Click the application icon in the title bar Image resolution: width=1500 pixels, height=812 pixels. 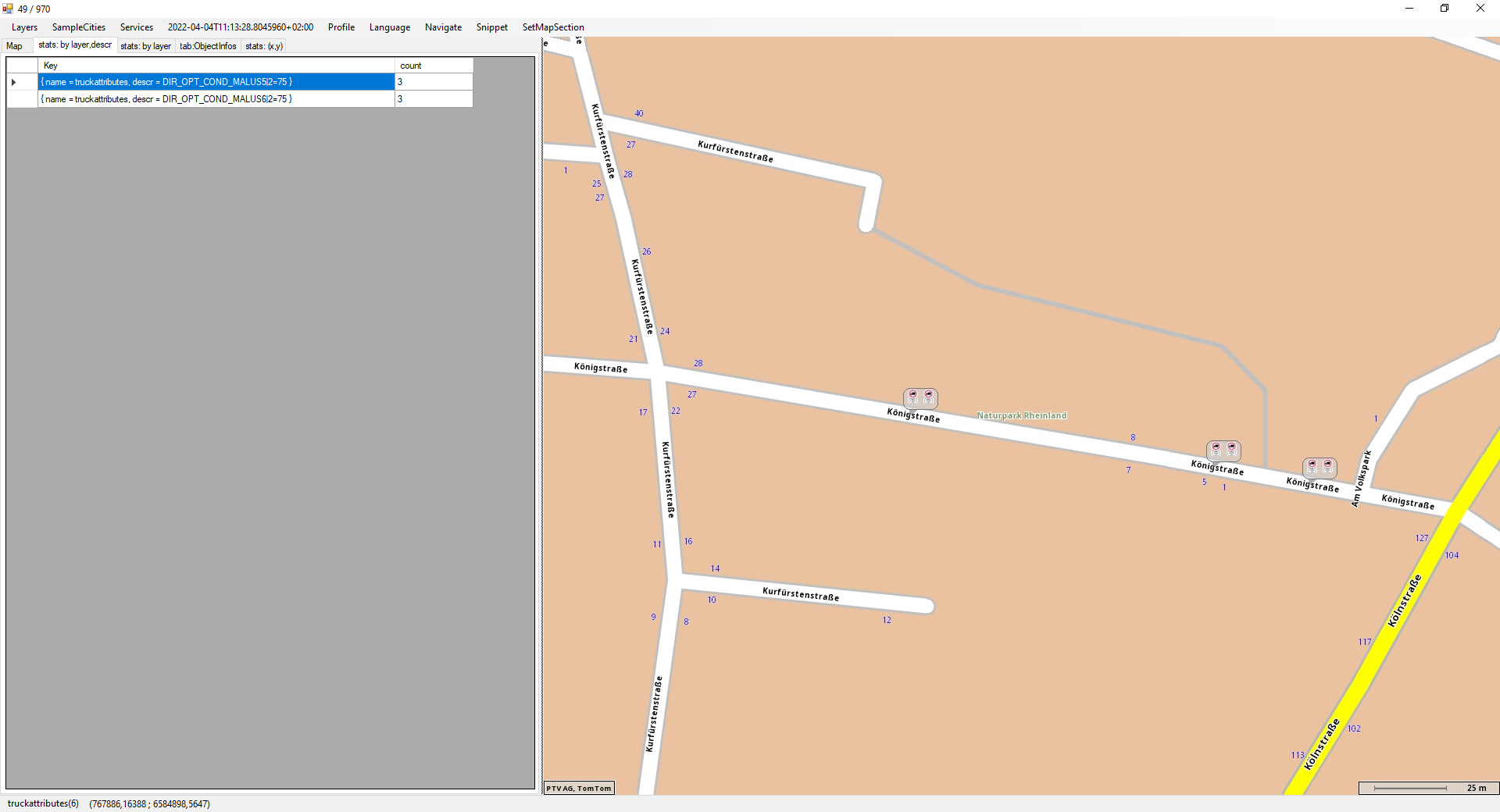click(8, 9)
